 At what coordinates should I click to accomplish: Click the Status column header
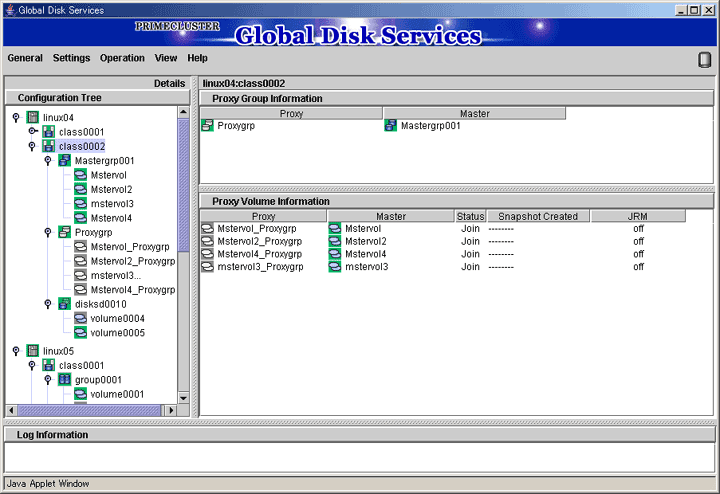pyautogui.click(x=471, y=216)
